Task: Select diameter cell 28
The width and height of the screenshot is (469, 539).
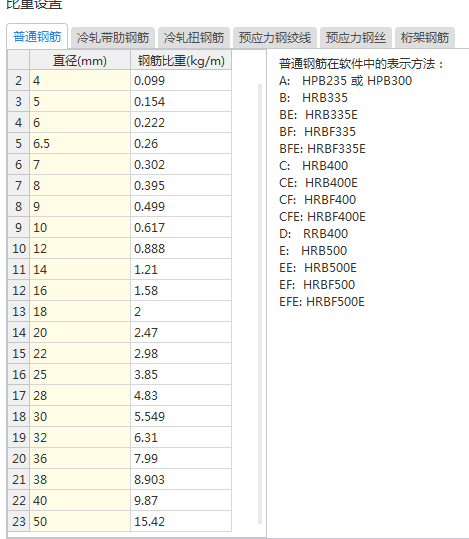Action: 80,395
